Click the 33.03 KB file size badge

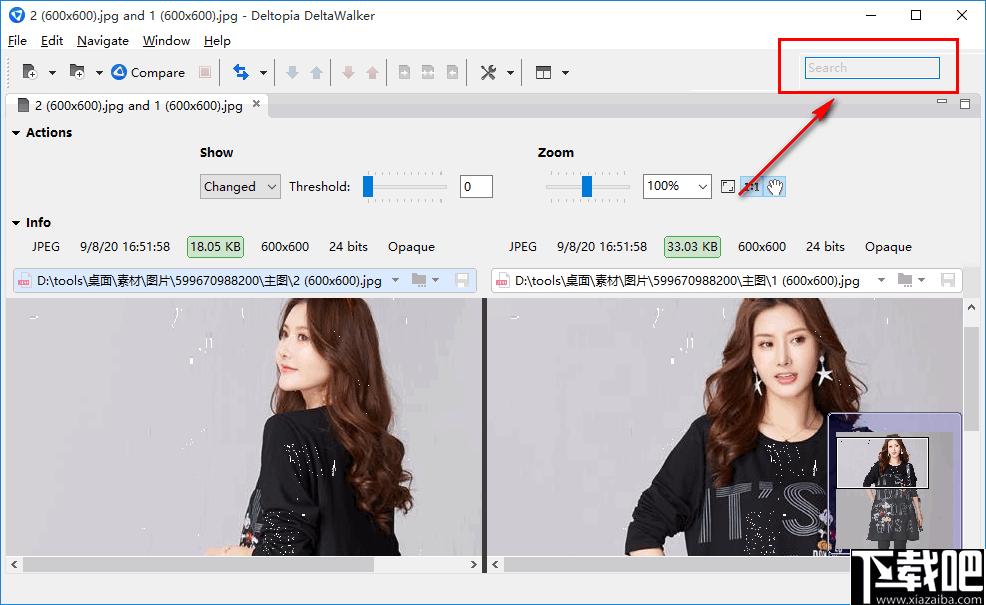[692, 247]
